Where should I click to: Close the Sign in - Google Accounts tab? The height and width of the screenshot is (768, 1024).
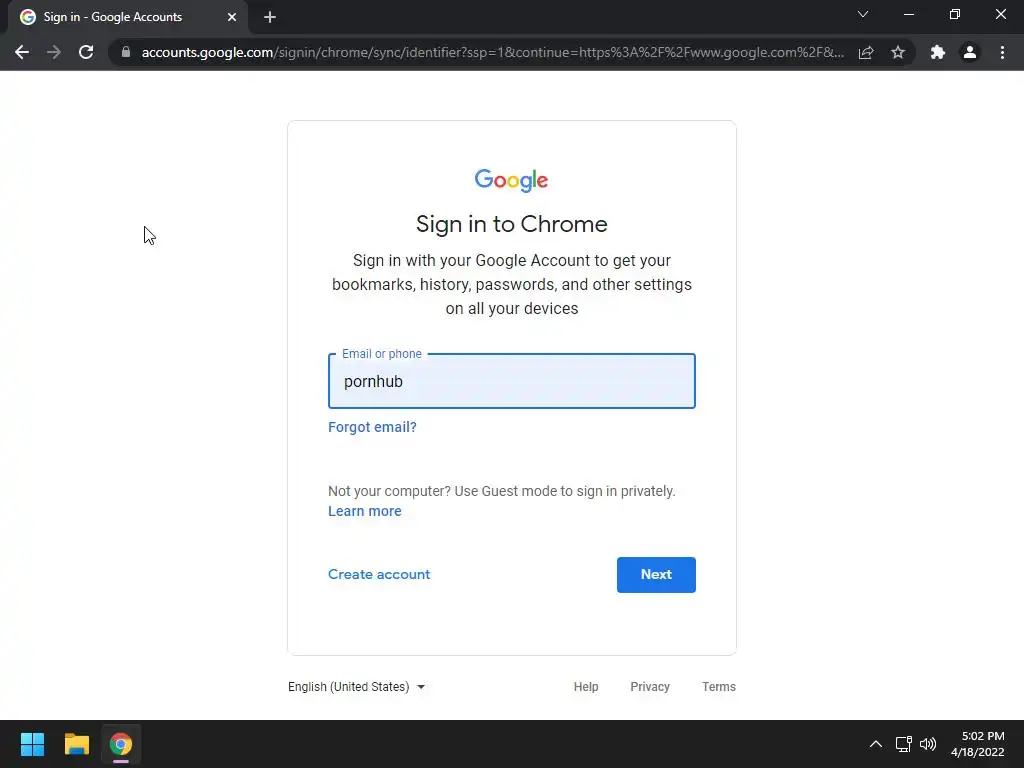(232, 17)
